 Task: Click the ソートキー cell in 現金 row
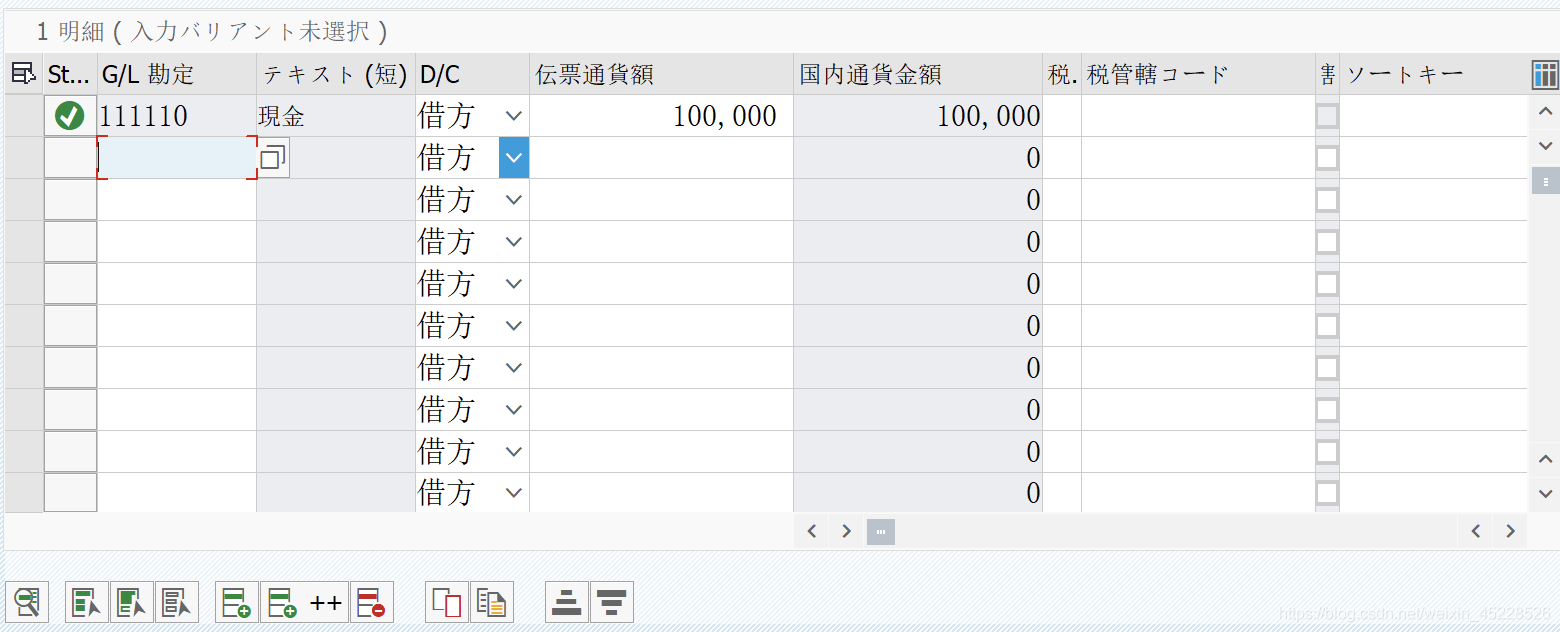click(1433, 116)
